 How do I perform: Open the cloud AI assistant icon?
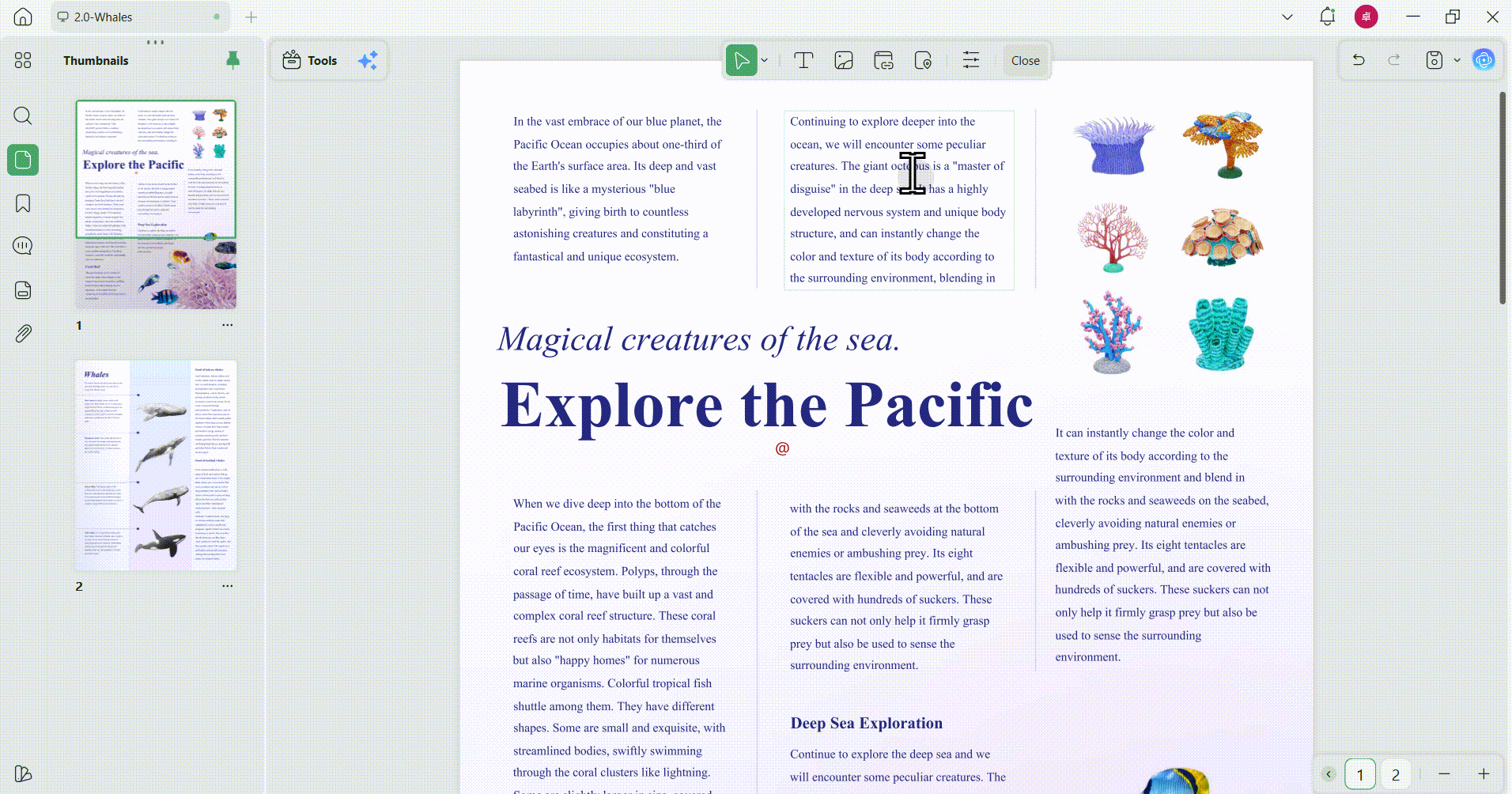tap(1484, 60)
